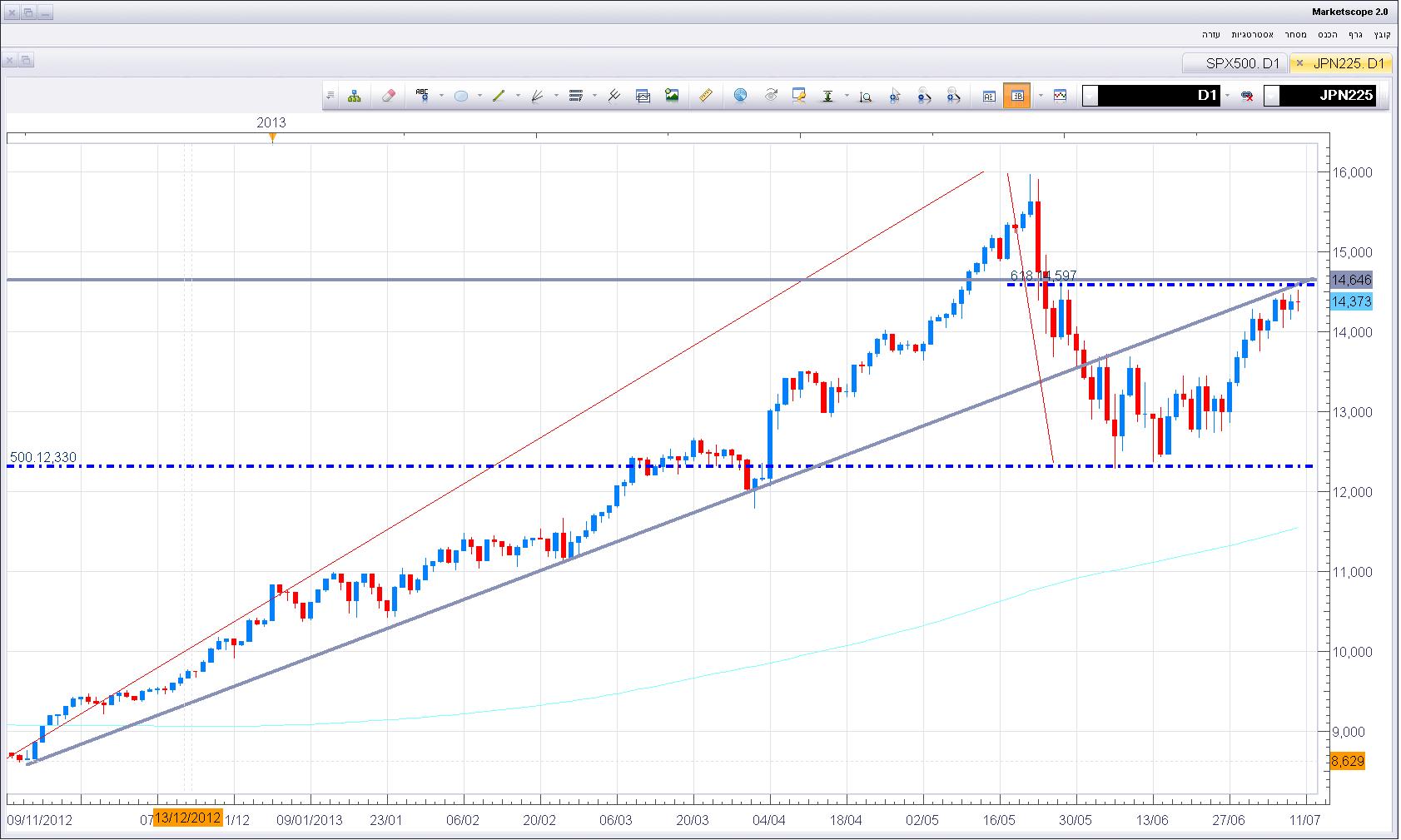Click the 04/04 date axis label
The image size is (1401, 840).
click(x=770, y=820)
